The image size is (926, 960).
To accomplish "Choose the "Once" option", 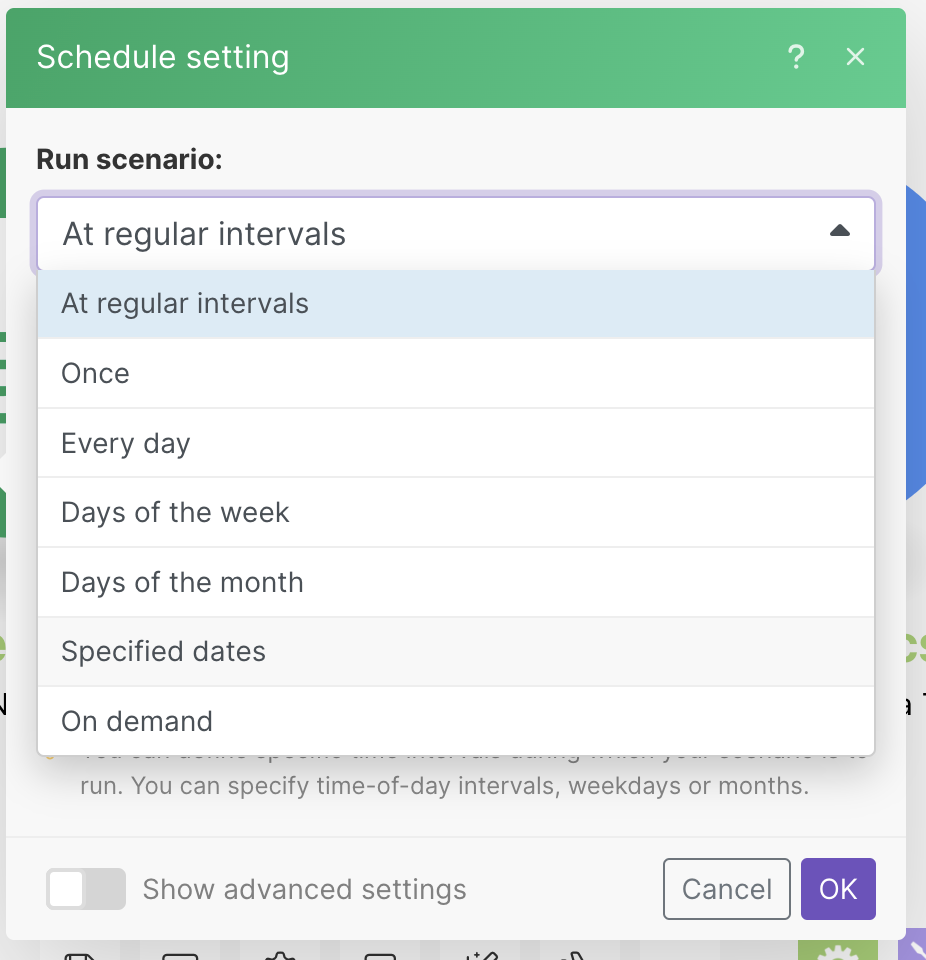I will pos(456,373).
